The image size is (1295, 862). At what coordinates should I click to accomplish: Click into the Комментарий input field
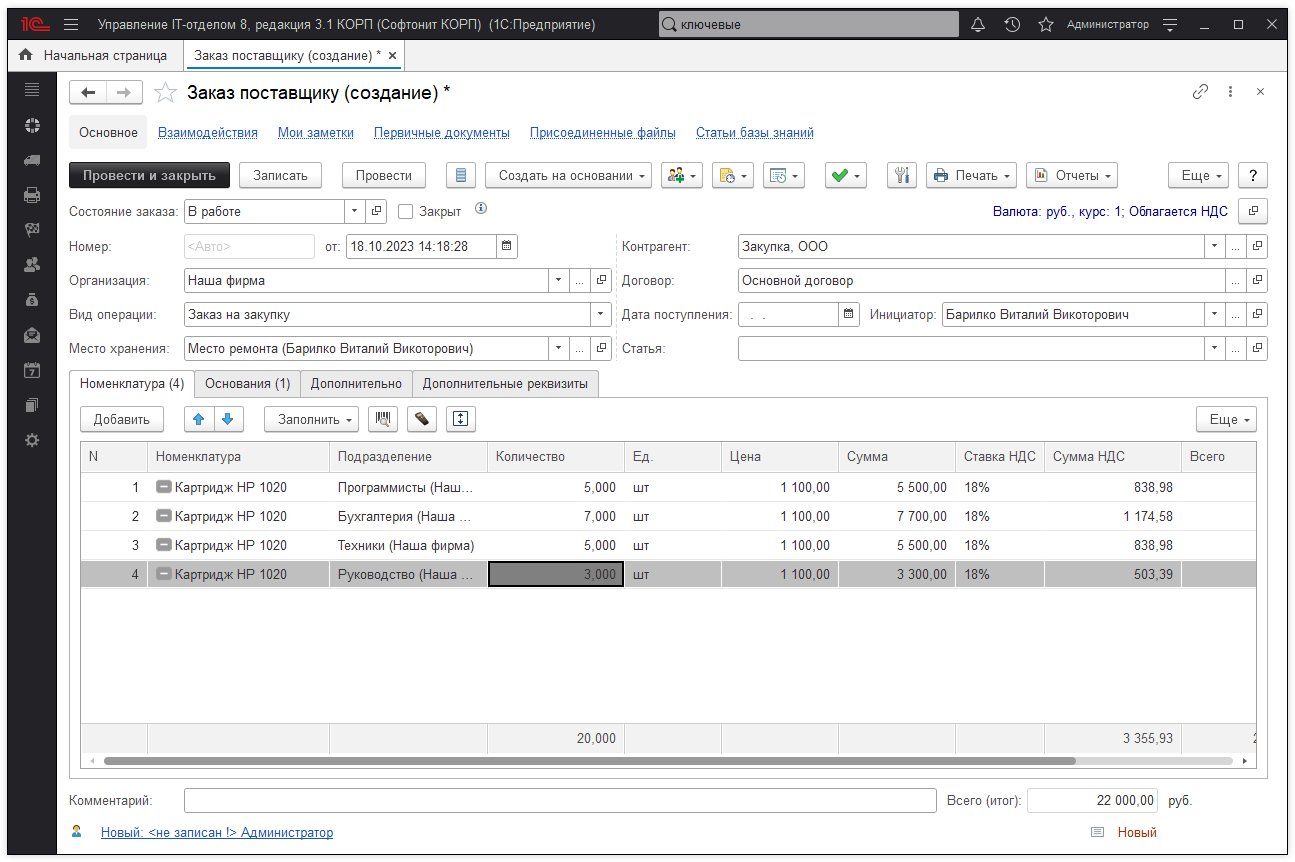coord(560,801)
